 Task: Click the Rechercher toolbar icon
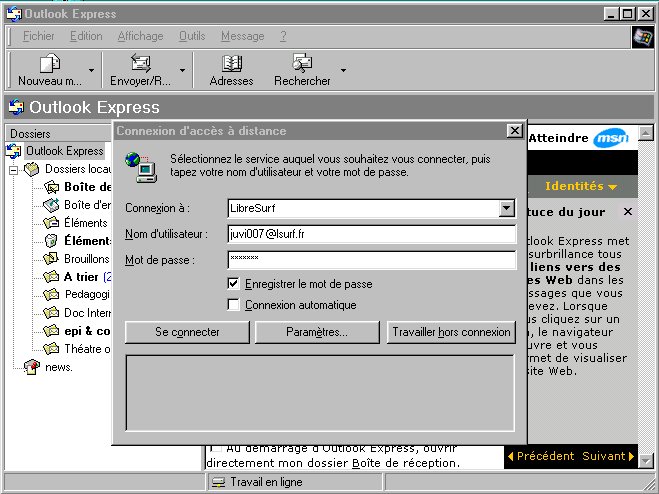pos(302,63)
